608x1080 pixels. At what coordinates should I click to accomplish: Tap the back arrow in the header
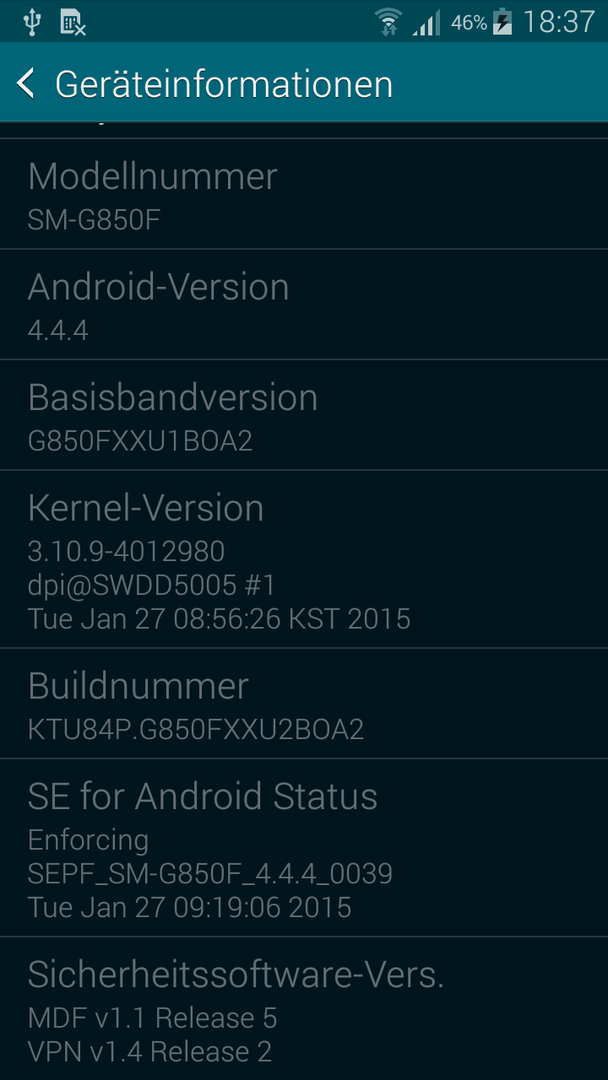[x=25, y=83]
